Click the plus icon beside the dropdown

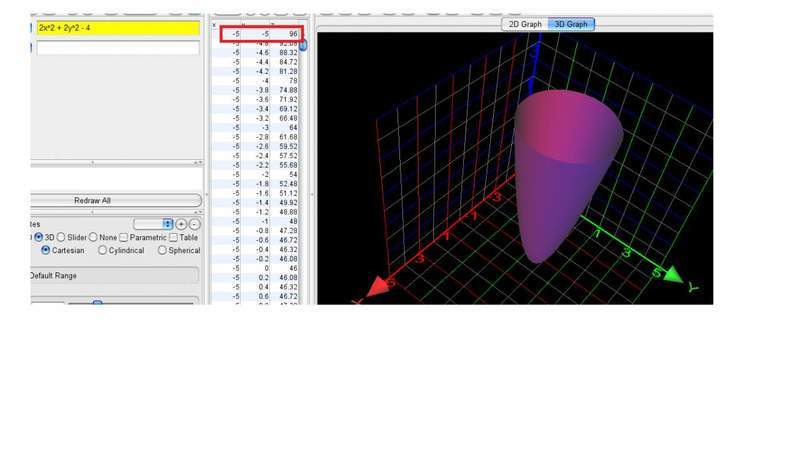click(x=181, y=224)
